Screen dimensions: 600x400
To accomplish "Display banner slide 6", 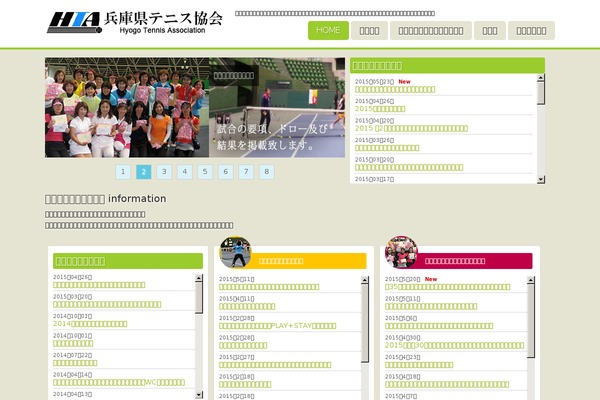I will point(225,172).
